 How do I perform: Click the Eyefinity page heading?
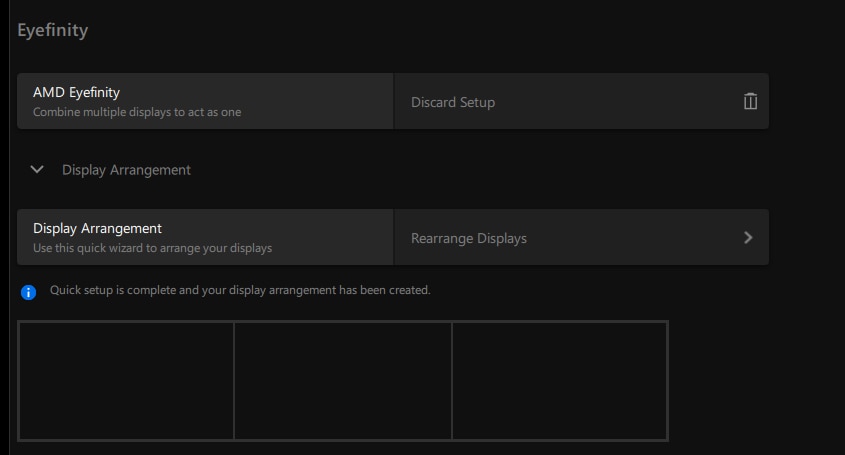53,30
